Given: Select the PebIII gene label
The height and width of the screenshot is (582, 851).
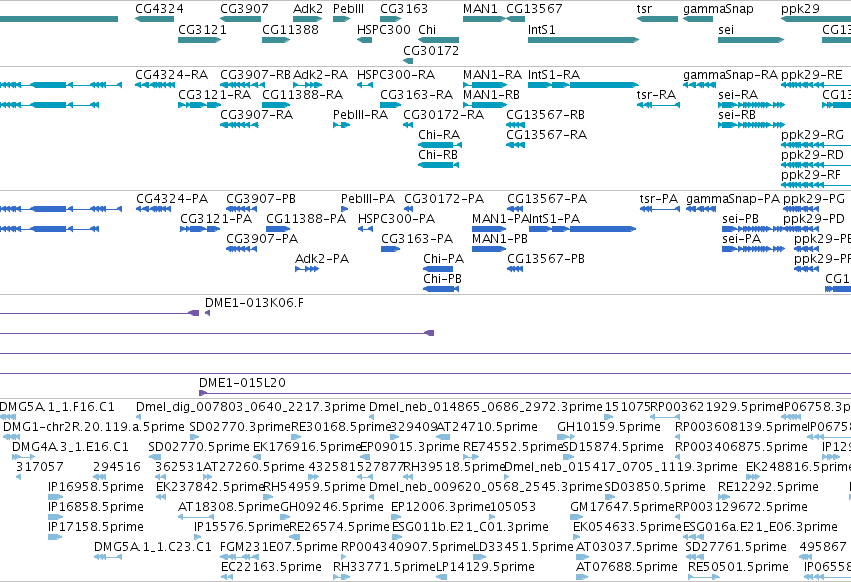Looking at the screenshot, I should pyautogui.click(x=348, y=9).
